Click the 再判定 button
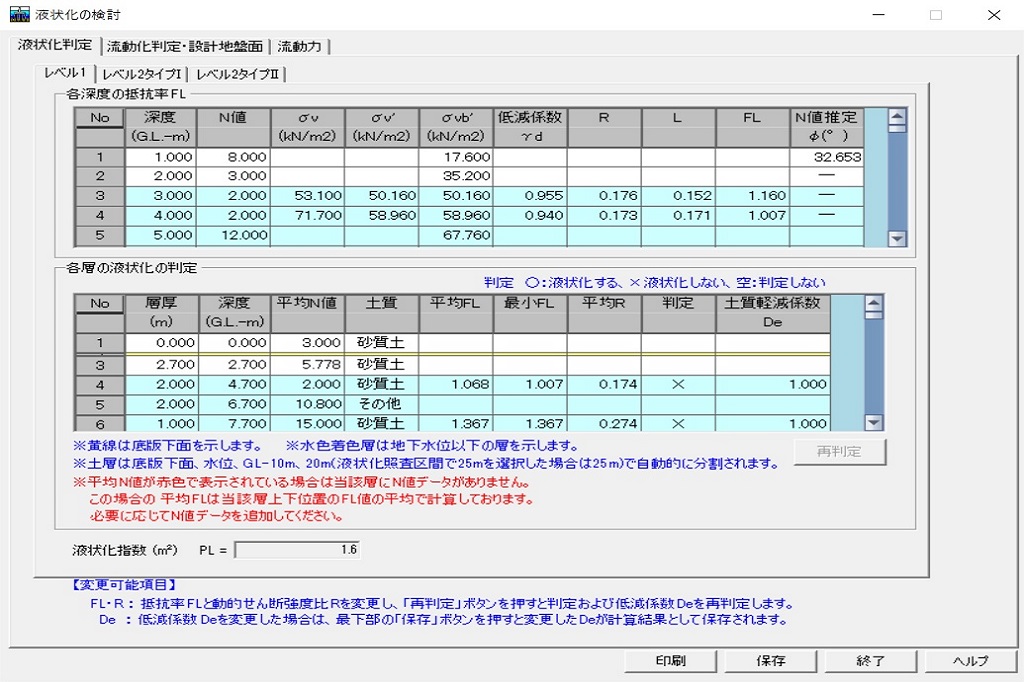 [x=839, y=451]
